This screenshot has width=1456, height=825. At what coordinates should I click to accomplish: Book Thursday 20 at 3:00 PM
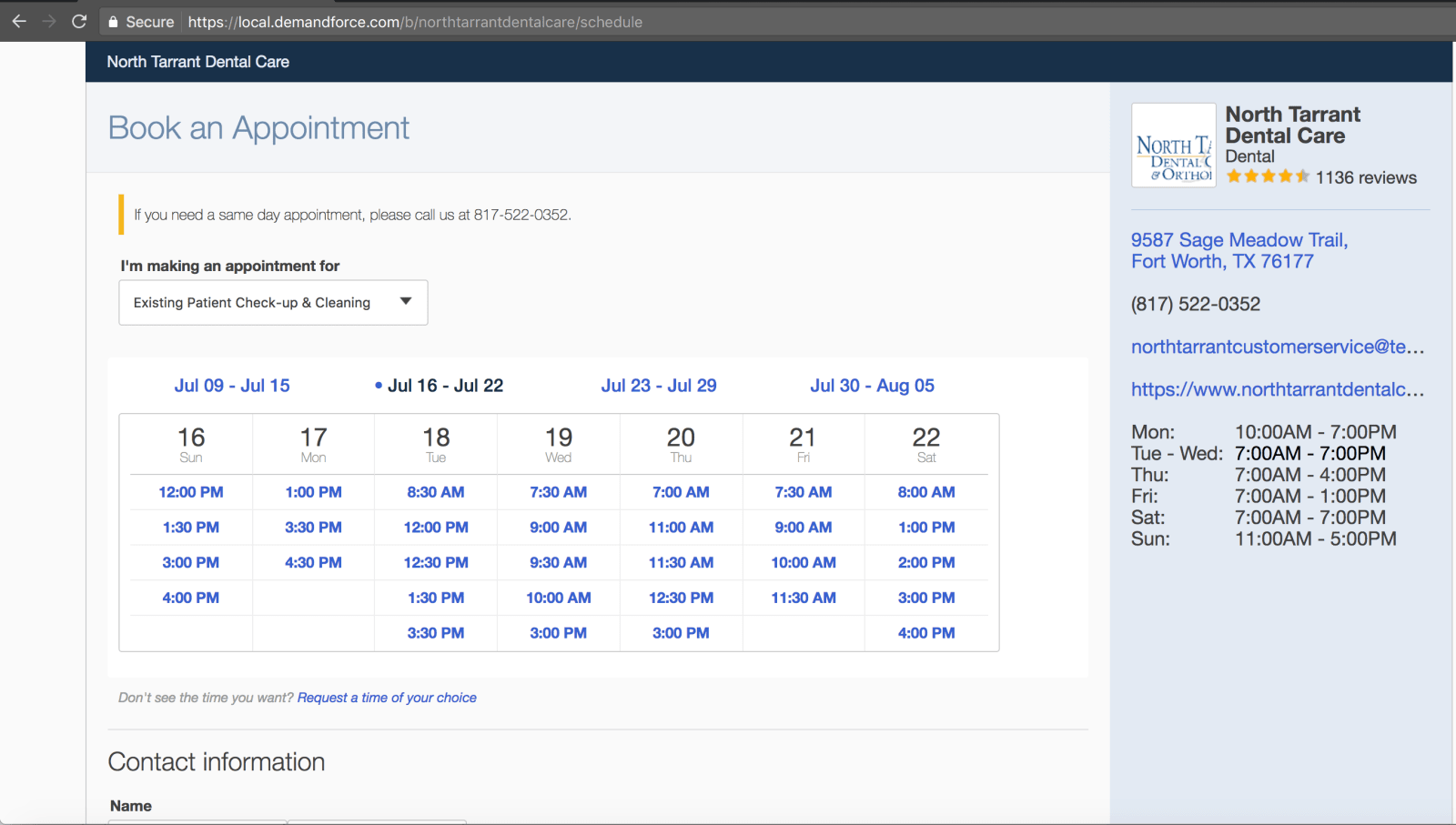(x=681, y=633)
